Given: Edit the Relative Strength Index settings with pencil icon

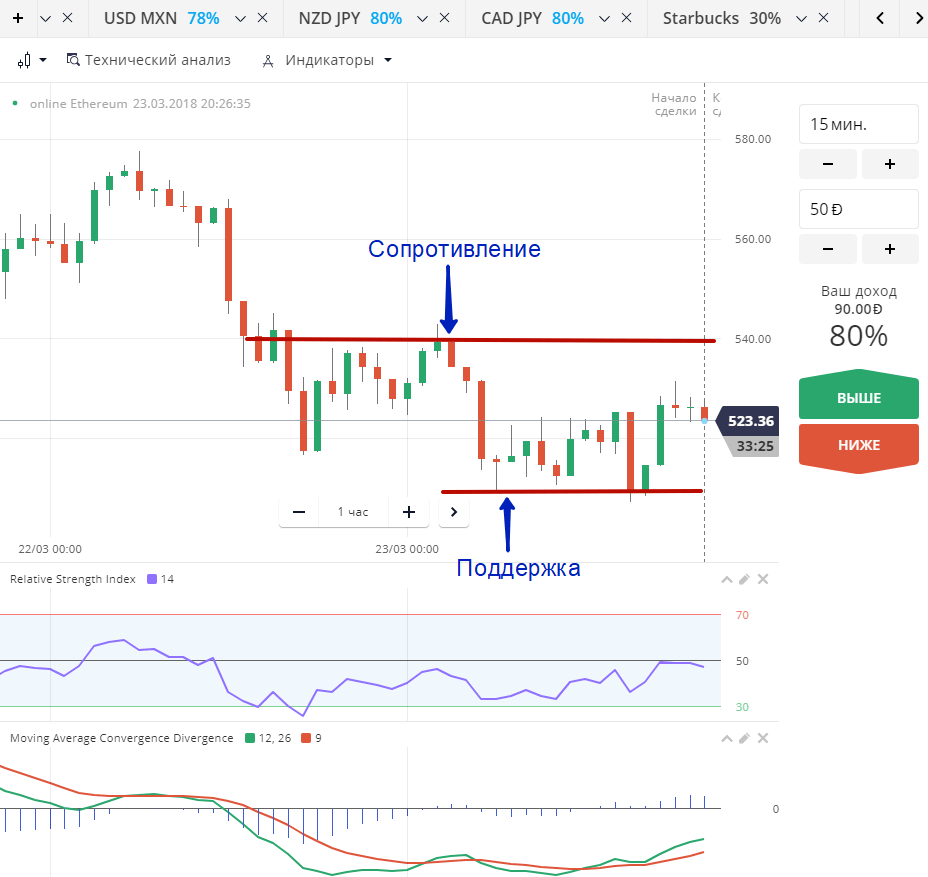Looking at the screenshot, I should [x=744, y=579].
